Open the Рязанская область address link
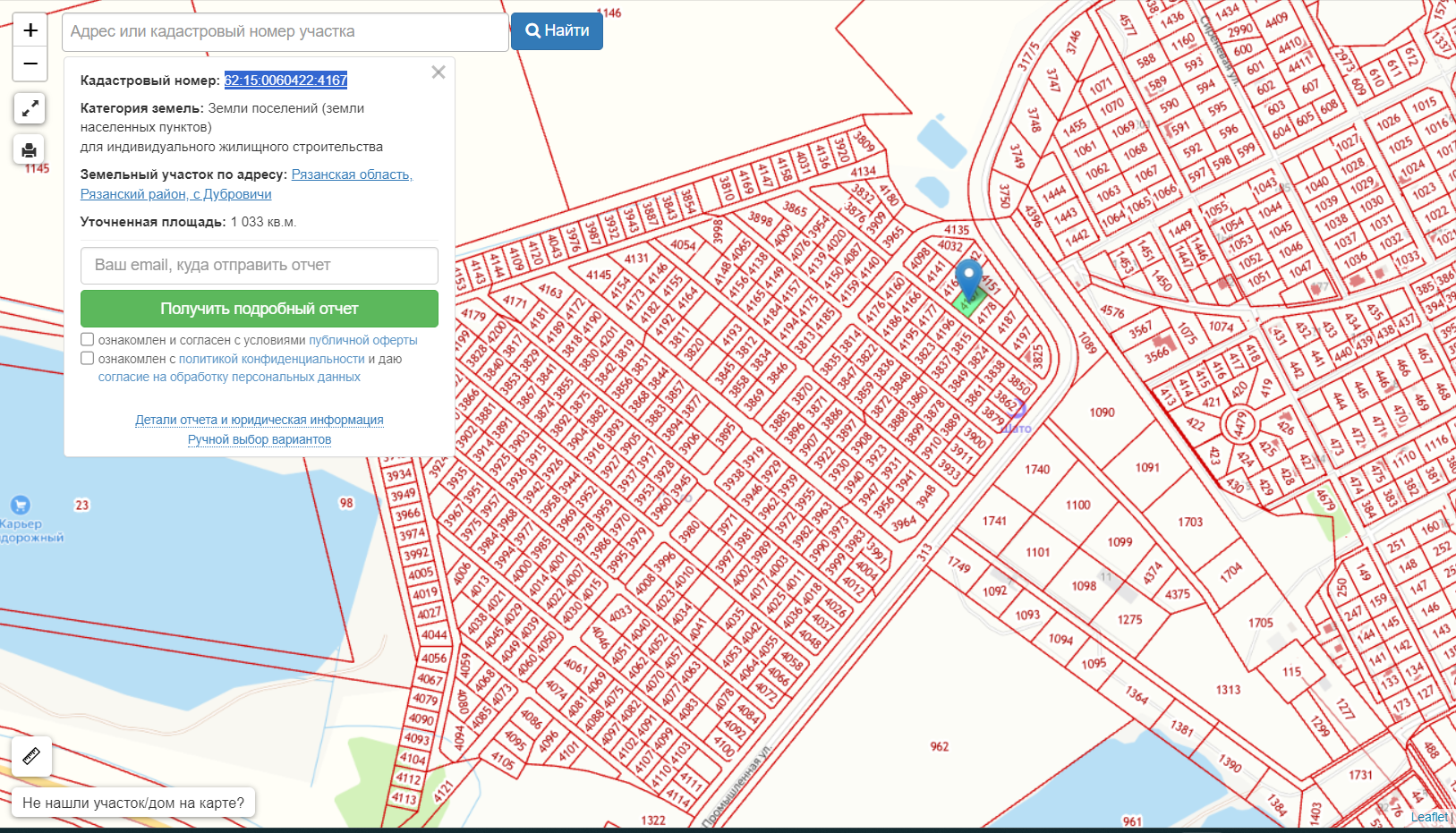Viewport: 1456px width, 833px height. point(352,174)
